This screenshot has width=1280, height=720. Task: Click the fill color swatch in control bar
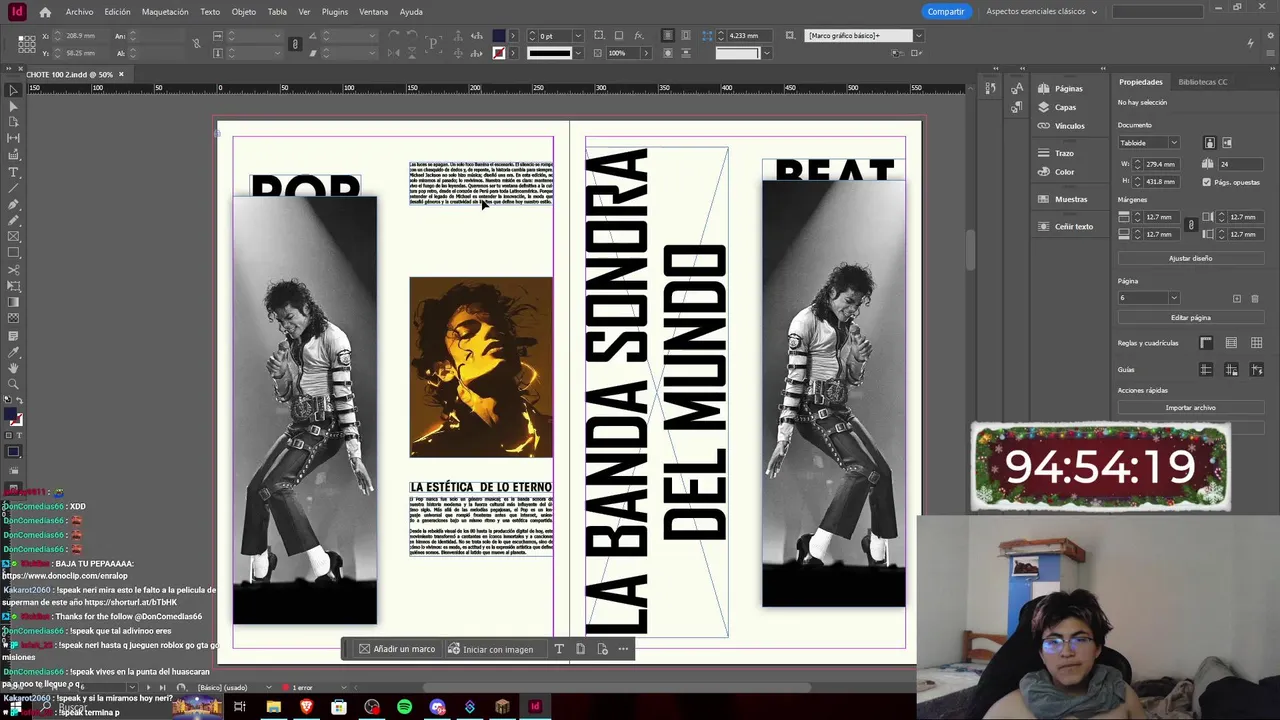pos(499,36)
